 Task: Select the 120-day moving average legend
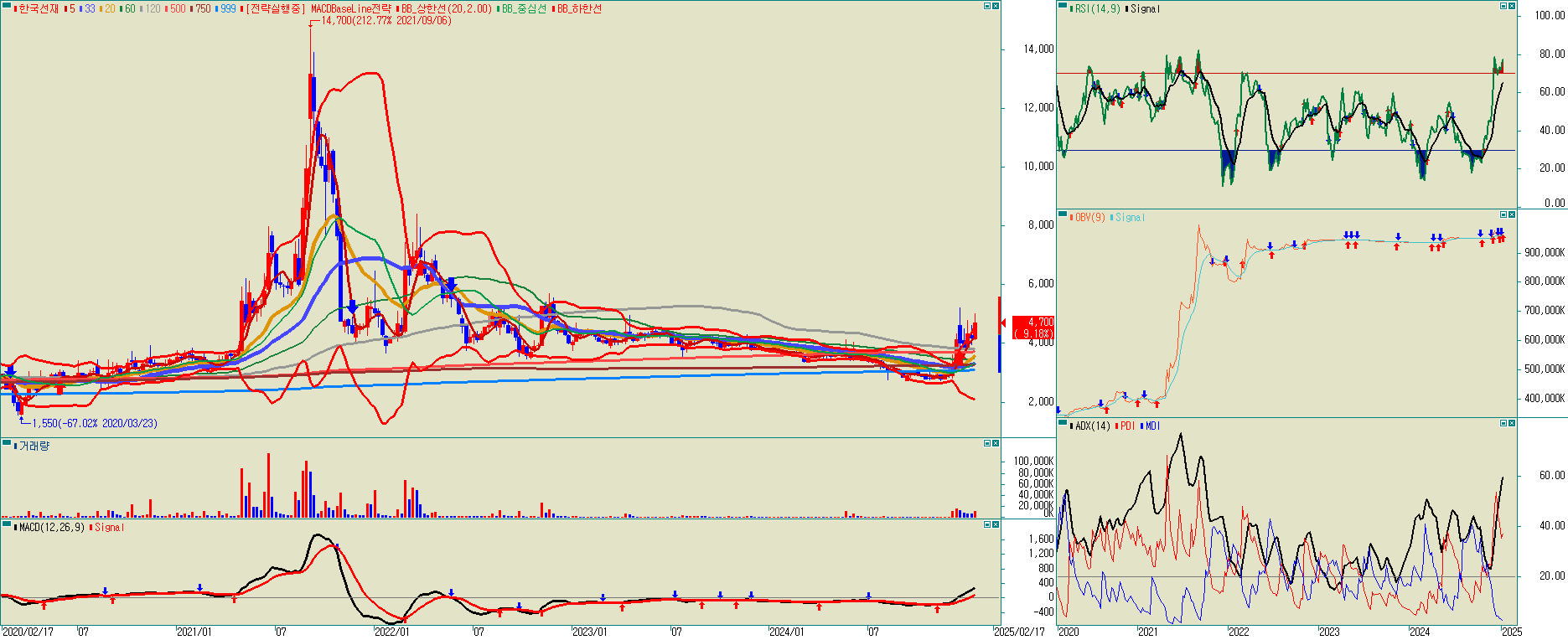[152, 8]
